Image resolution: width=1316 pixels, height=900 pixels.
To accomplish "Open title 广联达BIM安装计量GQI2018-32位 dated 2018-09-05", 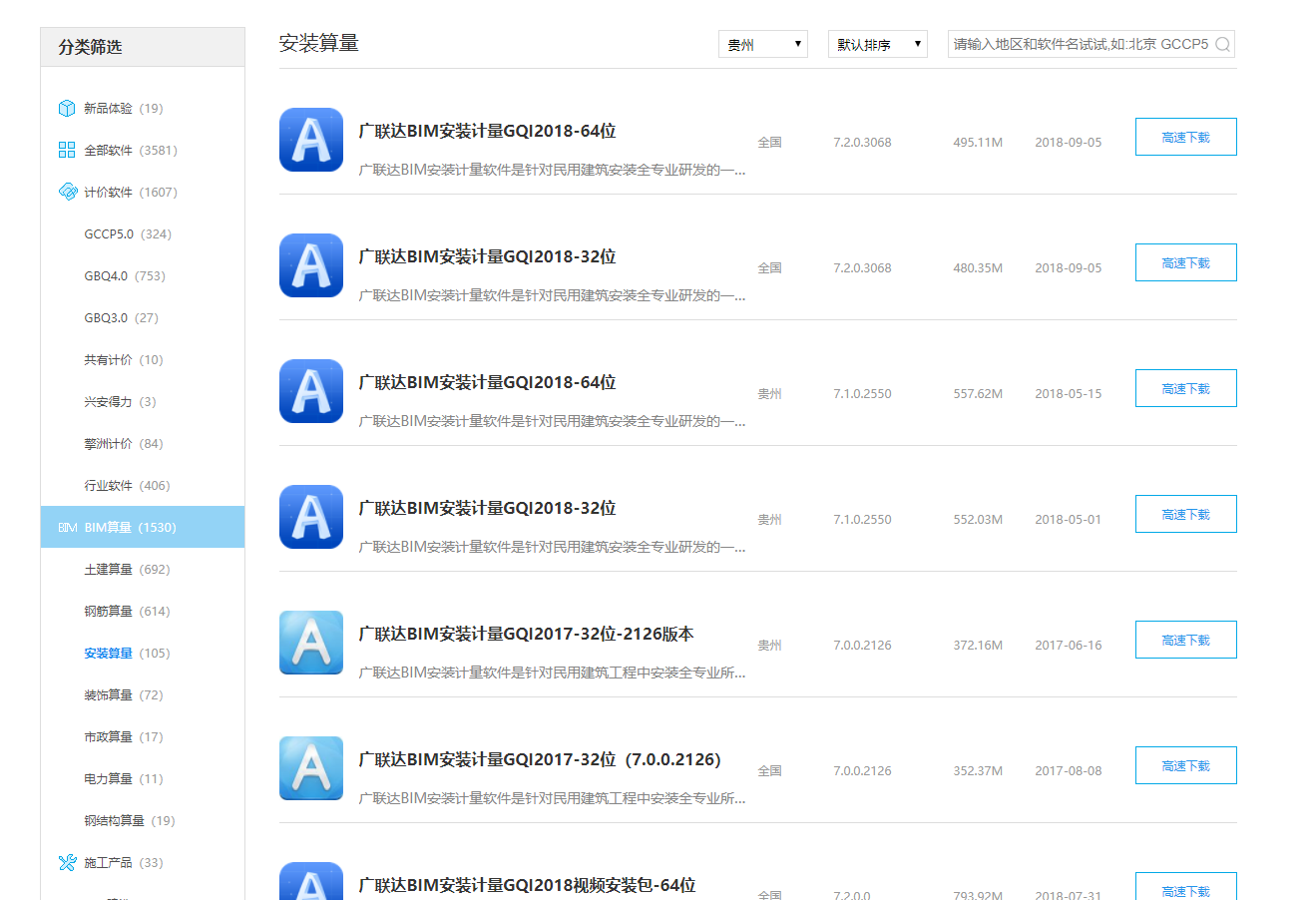I will [487, 256].
